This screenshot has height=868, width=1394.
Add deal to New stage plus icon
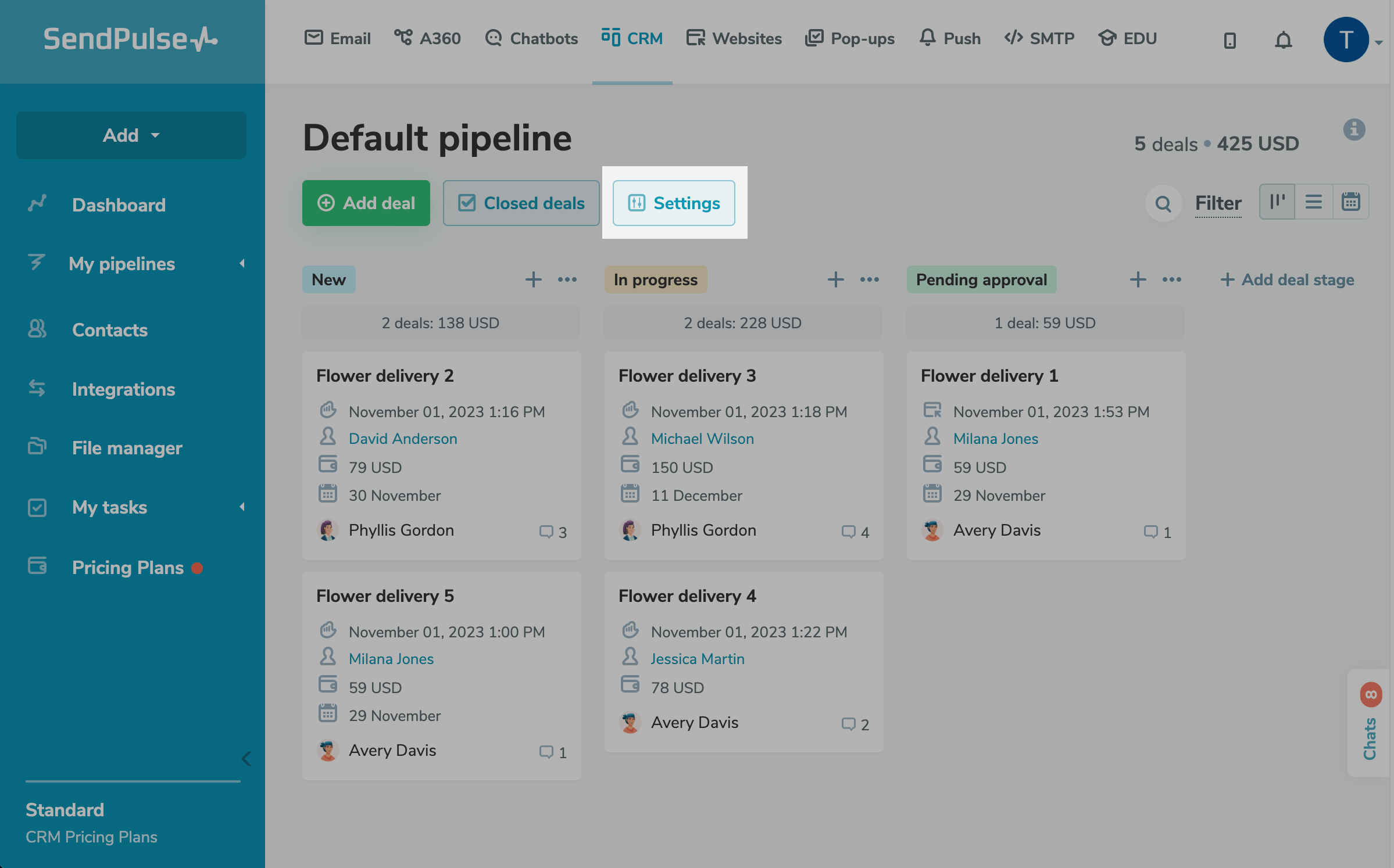point(533,279)
